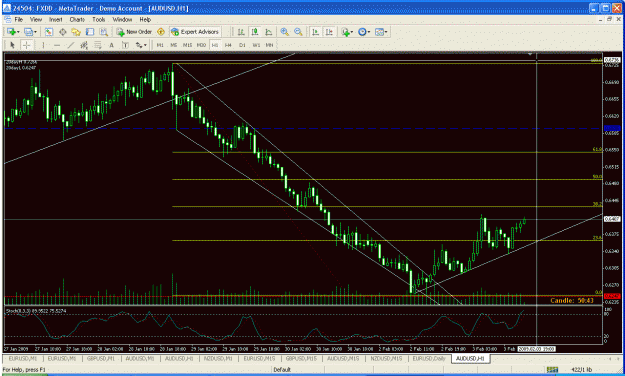625x376 pixels.
Task: Open the Profiles icon
Action: click(x=28, y=32)
